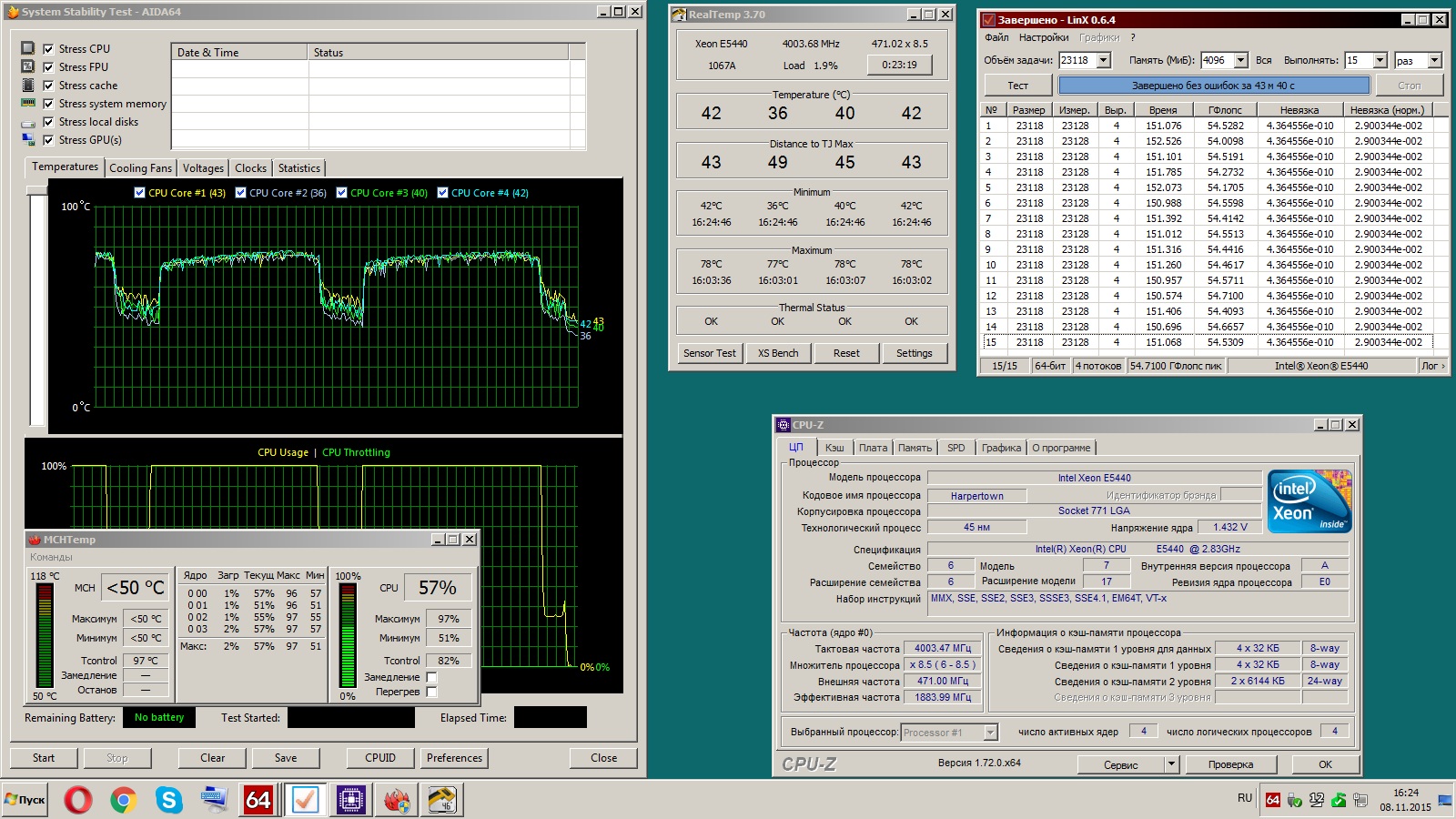This screenshot has width=1456, height=819.
Task: Click the AIDA64 taskbar button
Action: 258,800
